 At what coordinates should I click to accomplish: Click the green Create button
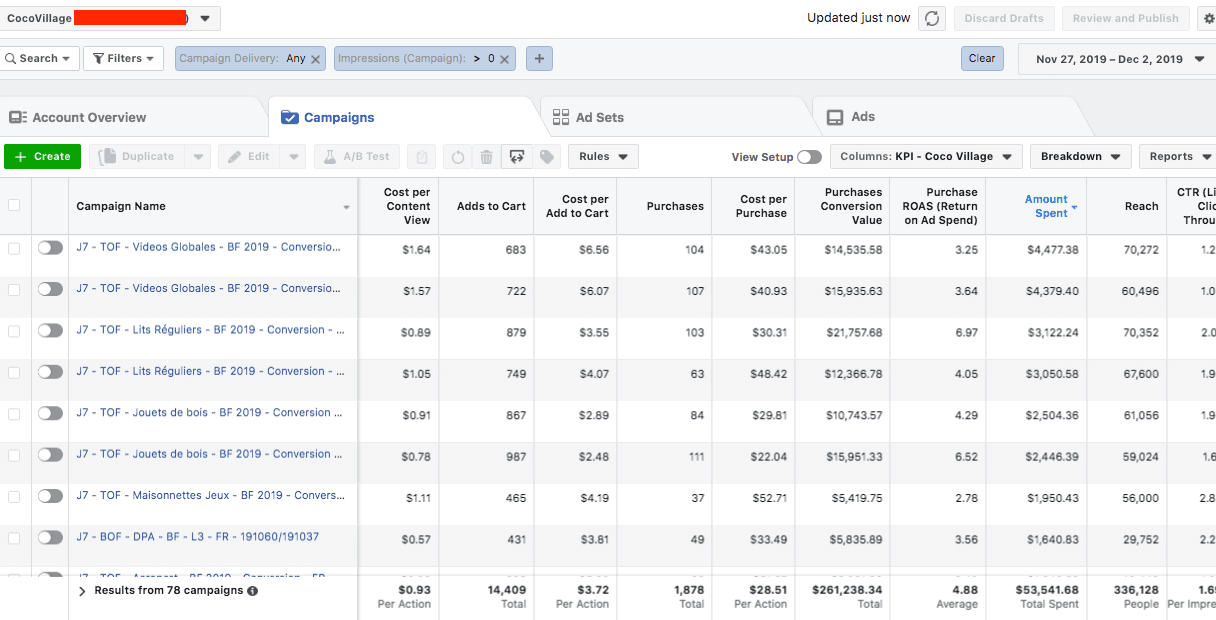coord(42,157)
